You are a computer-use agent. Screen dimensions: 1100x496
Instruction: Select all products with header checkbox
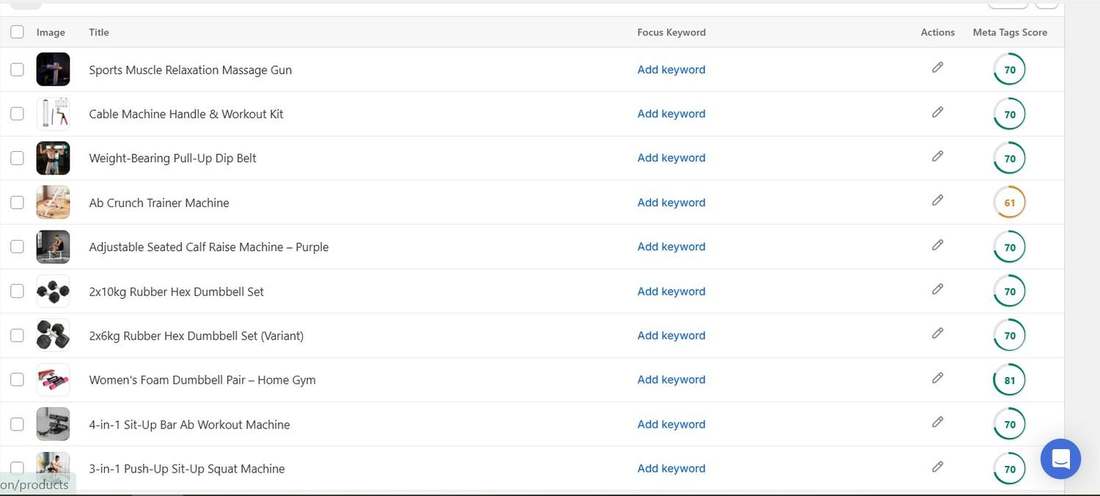(17, 32)
